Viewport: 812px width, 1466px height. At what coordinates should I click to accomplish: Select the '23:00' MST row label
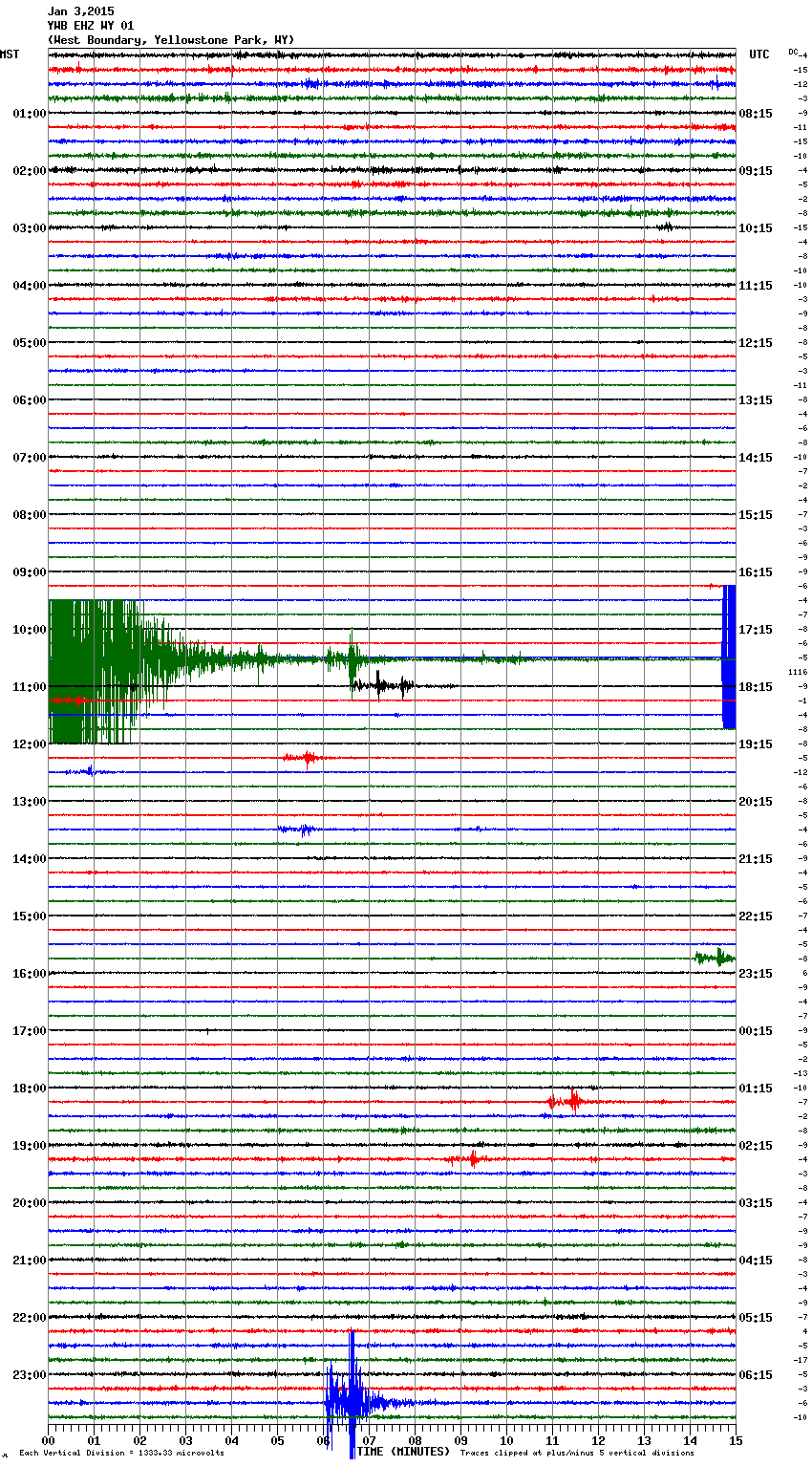[x=30, y=1375]
